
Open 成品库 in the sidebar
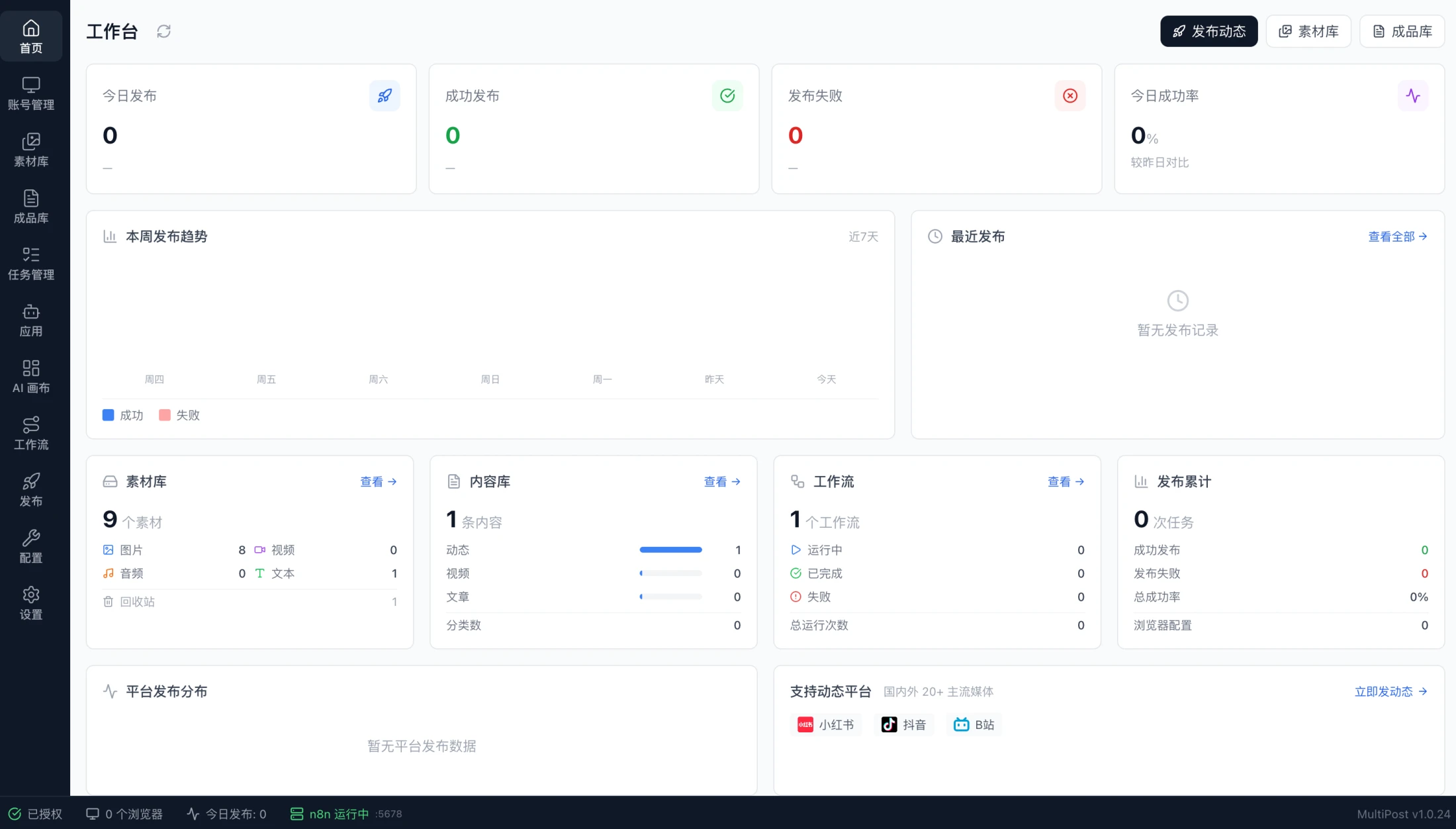(31, 207)
